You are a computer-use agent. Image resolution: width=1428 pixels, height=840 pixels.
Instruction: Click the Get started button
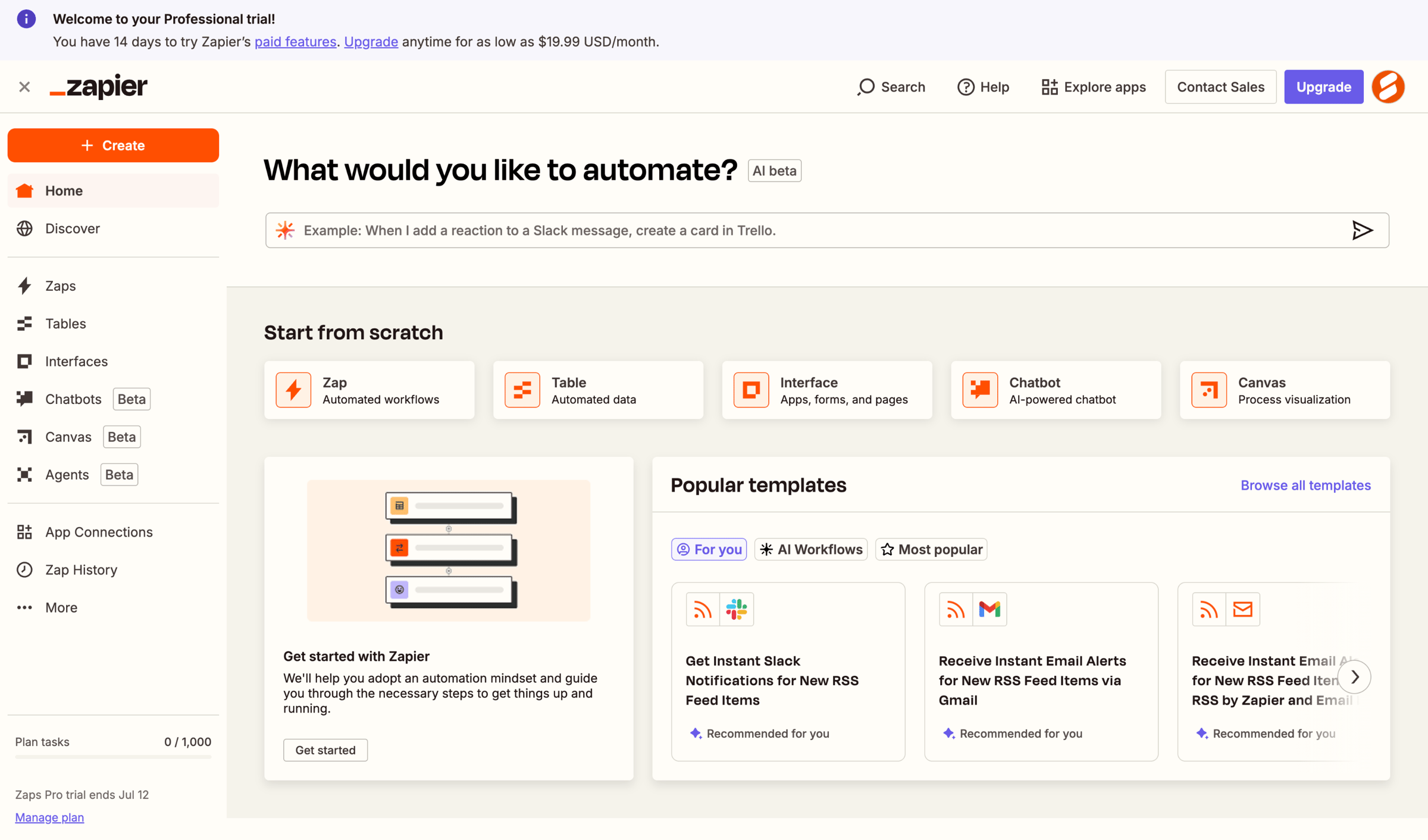click(325, 750)
